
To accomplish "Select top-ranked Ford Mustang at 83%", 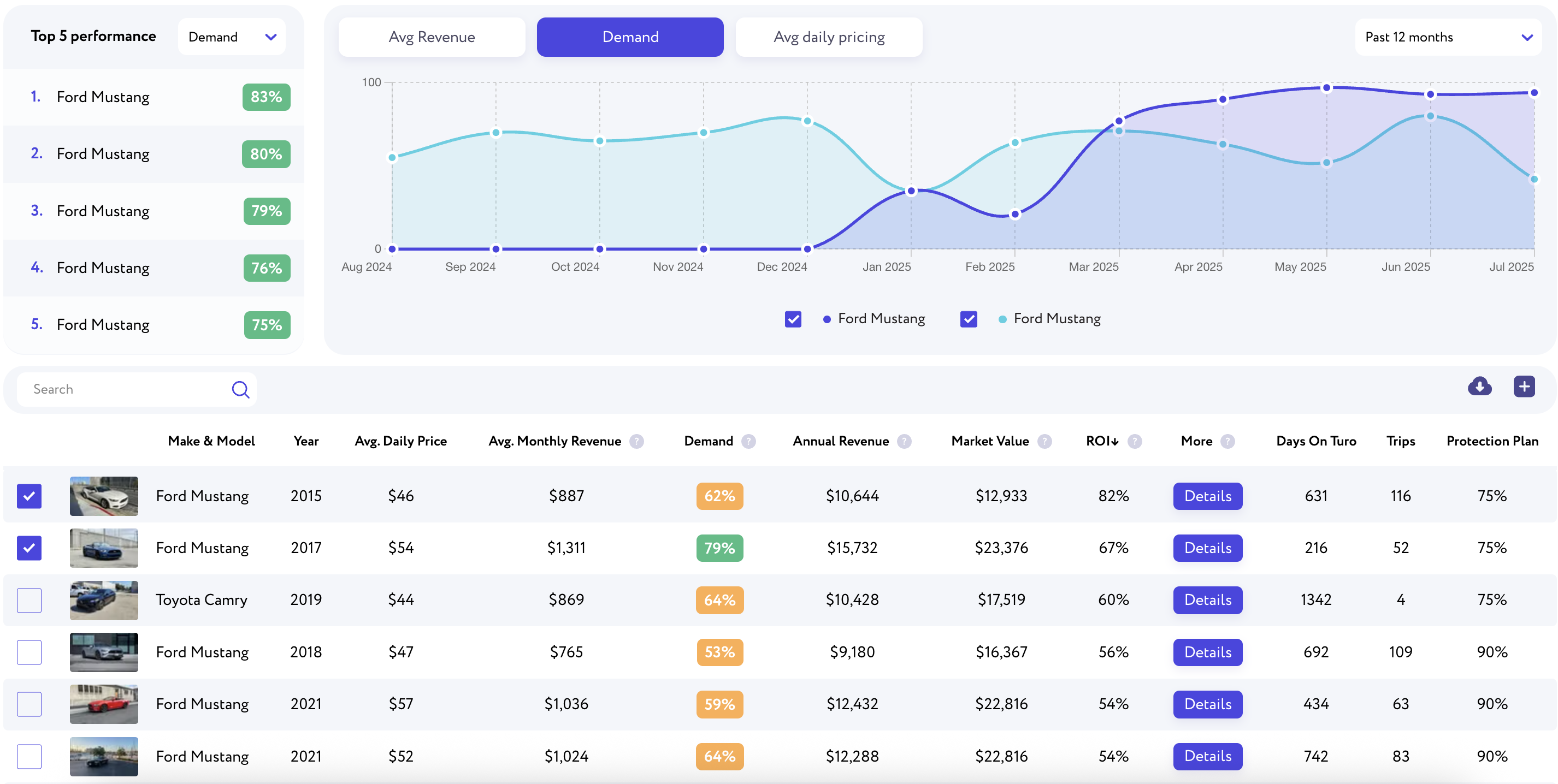I will tap(154, 97).
